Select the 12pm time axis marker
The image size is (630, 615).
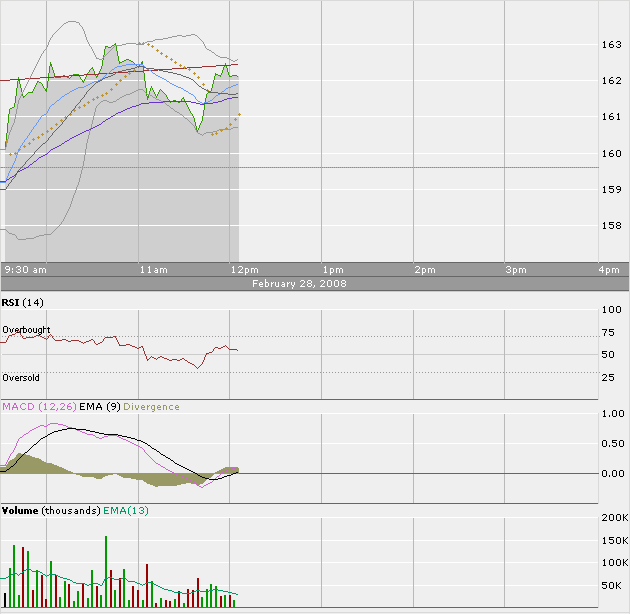coord(243,270)
